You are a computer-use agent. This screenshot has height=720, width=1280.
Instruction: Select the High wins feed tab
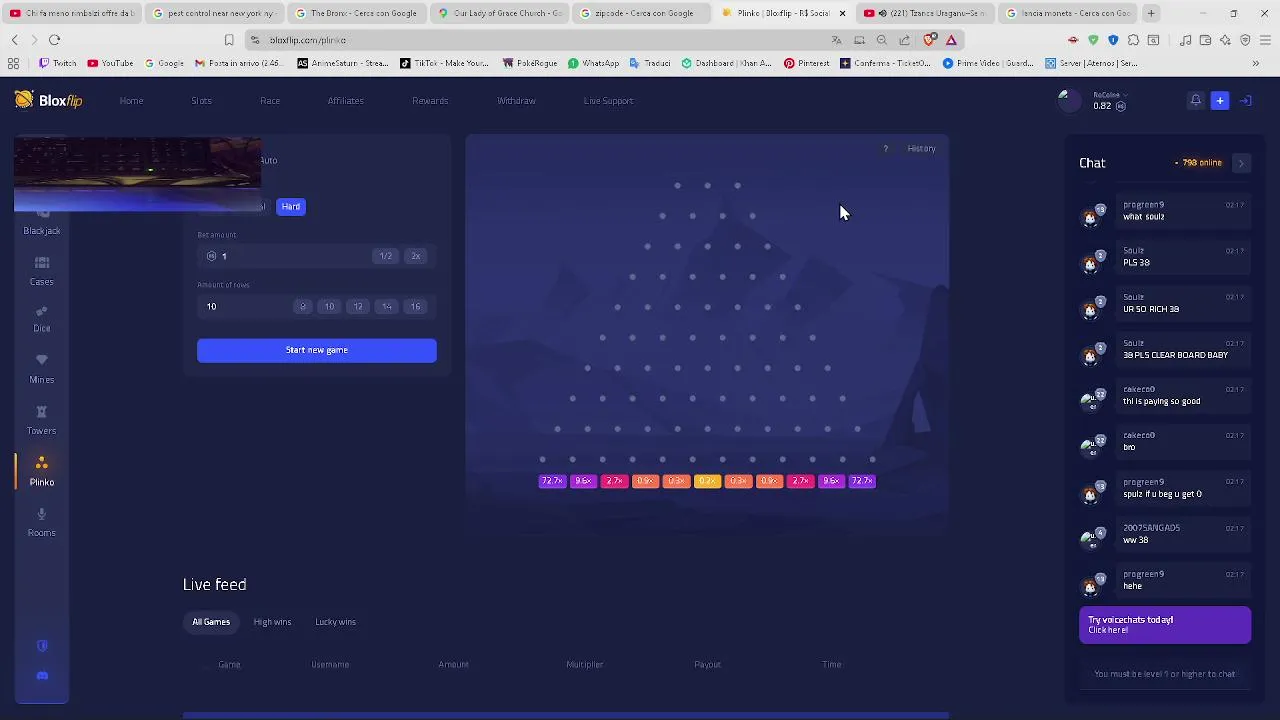(272, 622)
